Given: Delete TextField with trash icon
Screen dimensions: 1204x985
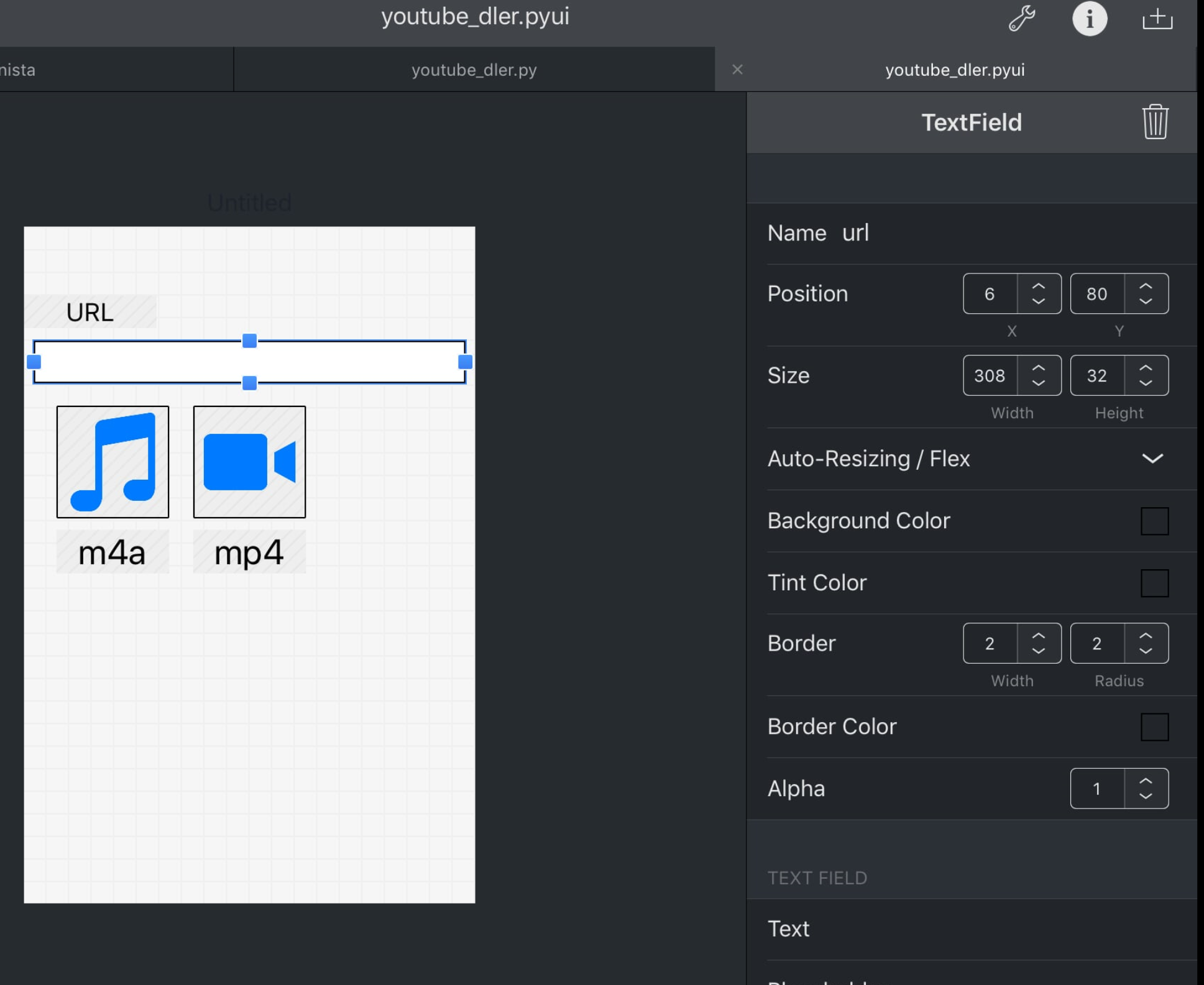Looking at the screenshot, I should (x=1155, y=122).
